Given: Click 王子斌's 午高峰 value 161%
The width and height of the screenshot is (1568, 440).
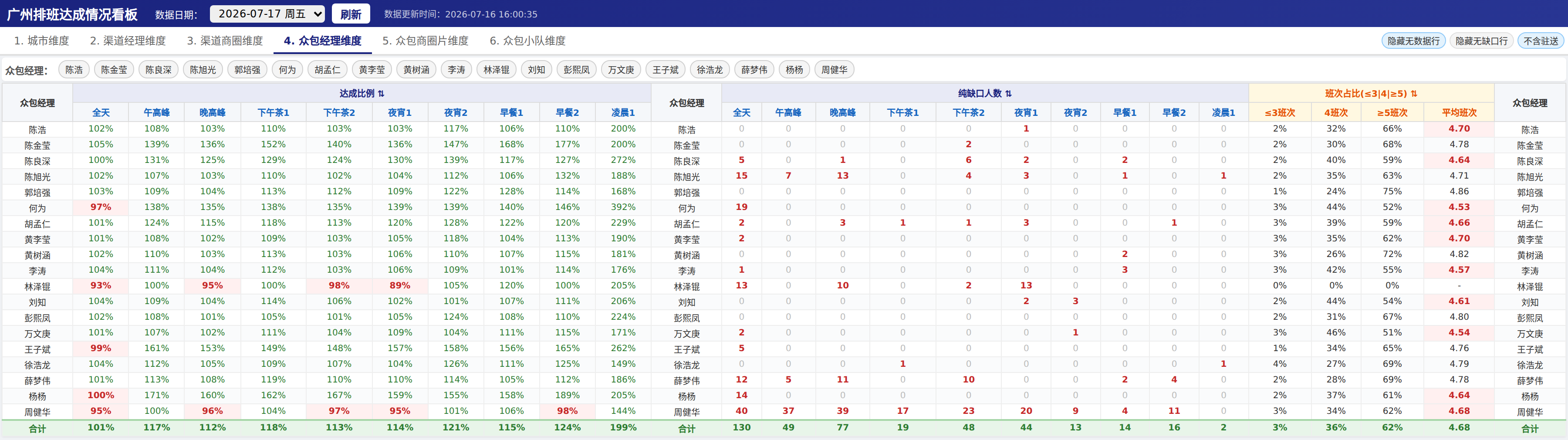Looking at the screenshot, I should [157, 348].
